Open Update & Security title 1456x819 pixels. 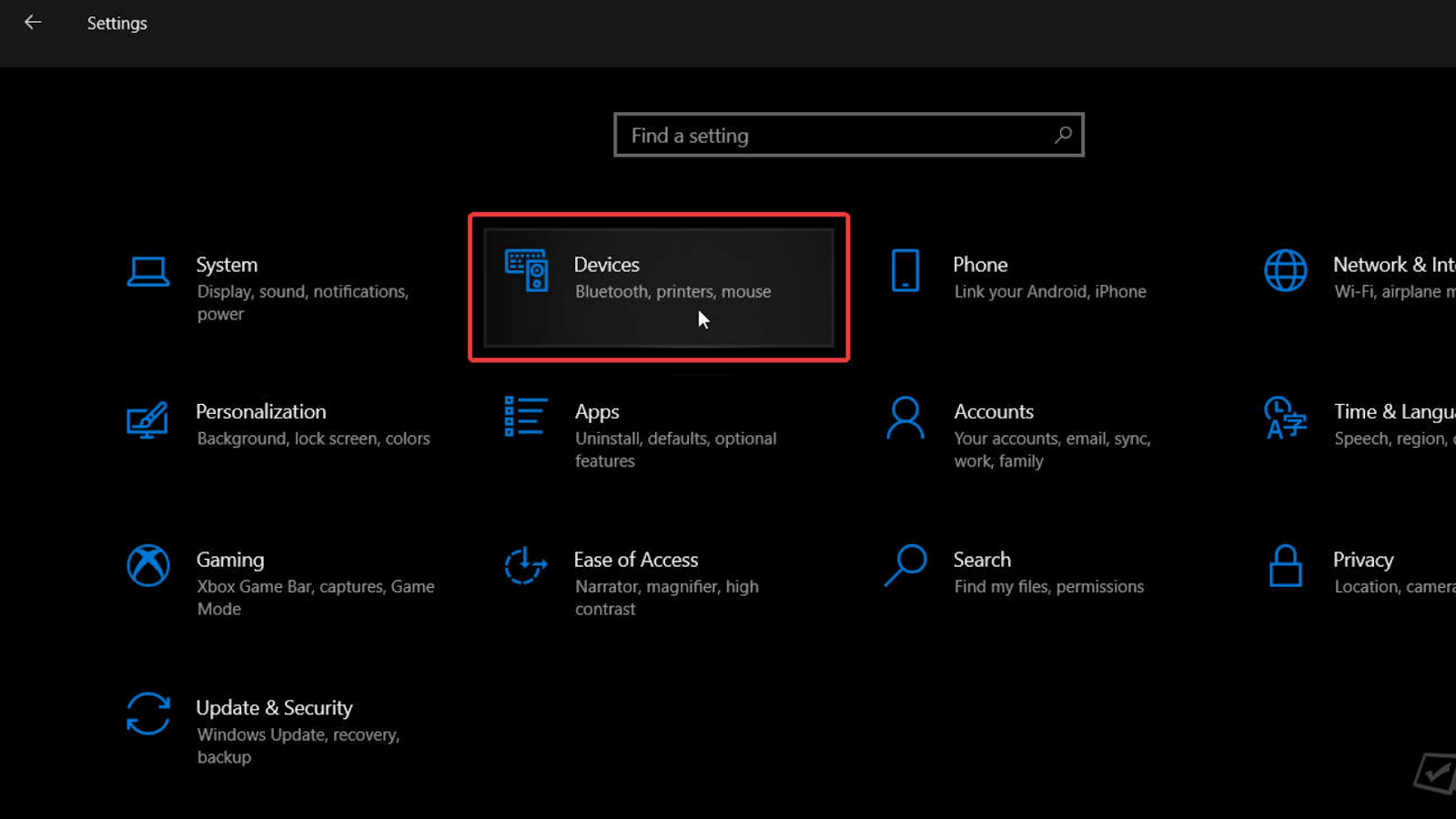click(274, 708)
